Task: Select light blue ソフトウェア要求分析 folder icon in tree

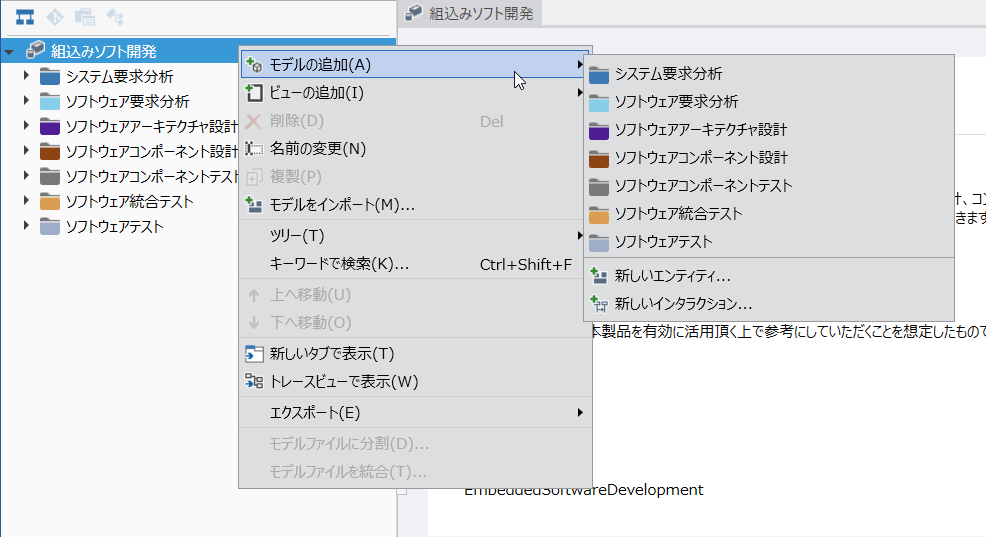Action: 50,102
